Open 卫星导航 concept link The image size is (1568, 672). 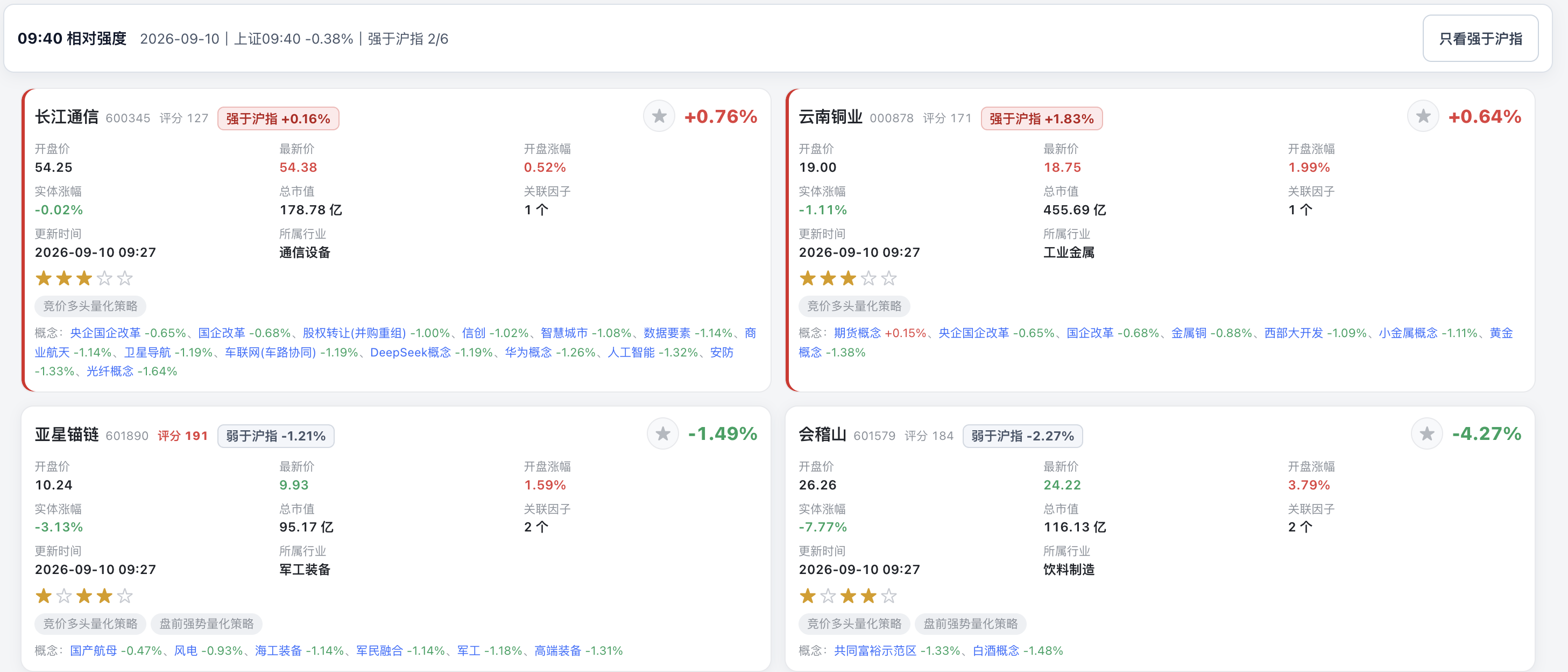147,352
